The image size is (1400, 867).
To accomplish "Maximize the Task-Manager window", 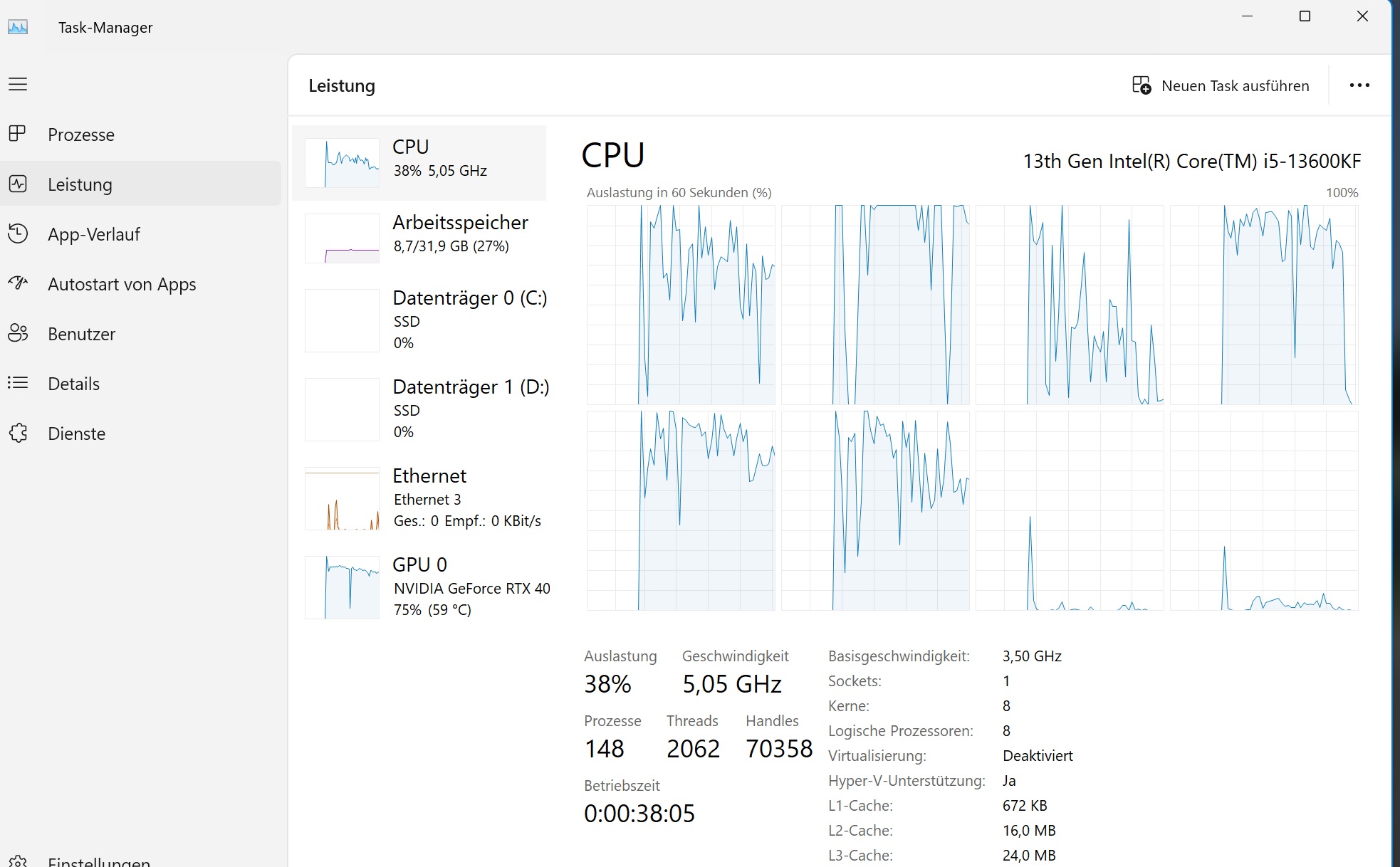I will point(1305,16).
